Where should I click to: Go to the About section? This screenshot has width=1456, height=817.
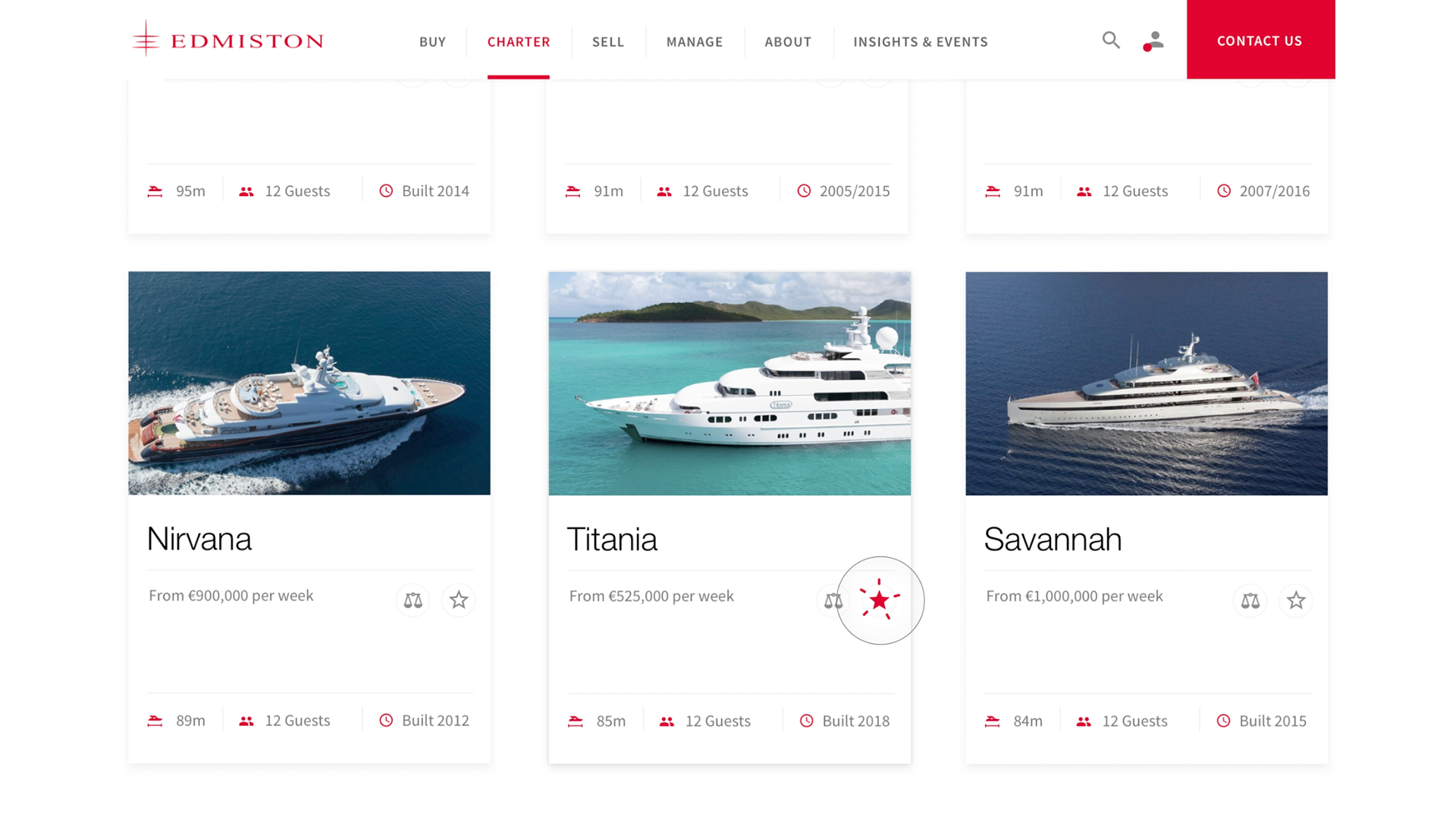tap(788, 42)
